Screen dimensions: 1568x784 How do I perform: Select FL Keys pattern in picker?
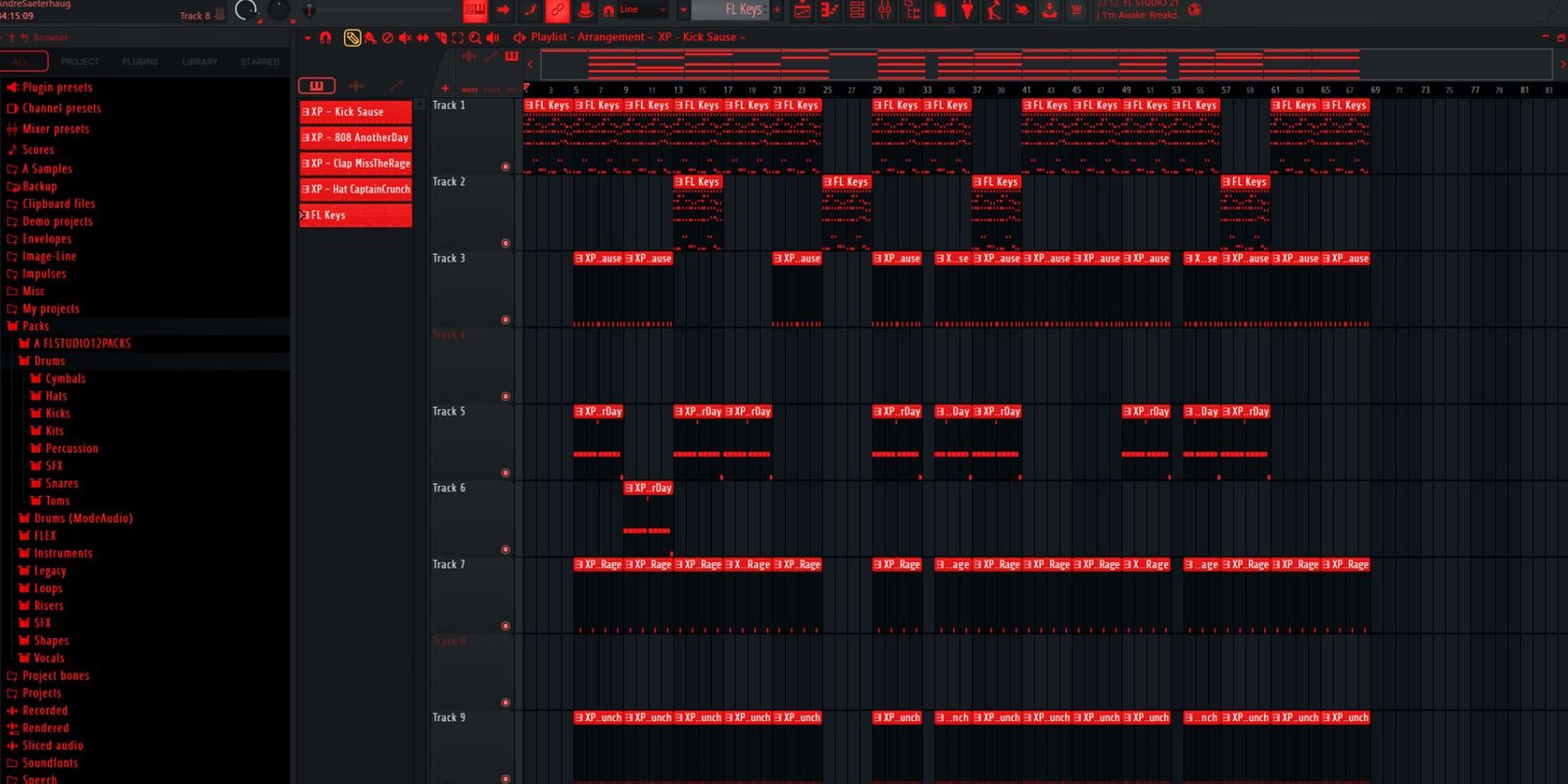pos(356,216)
